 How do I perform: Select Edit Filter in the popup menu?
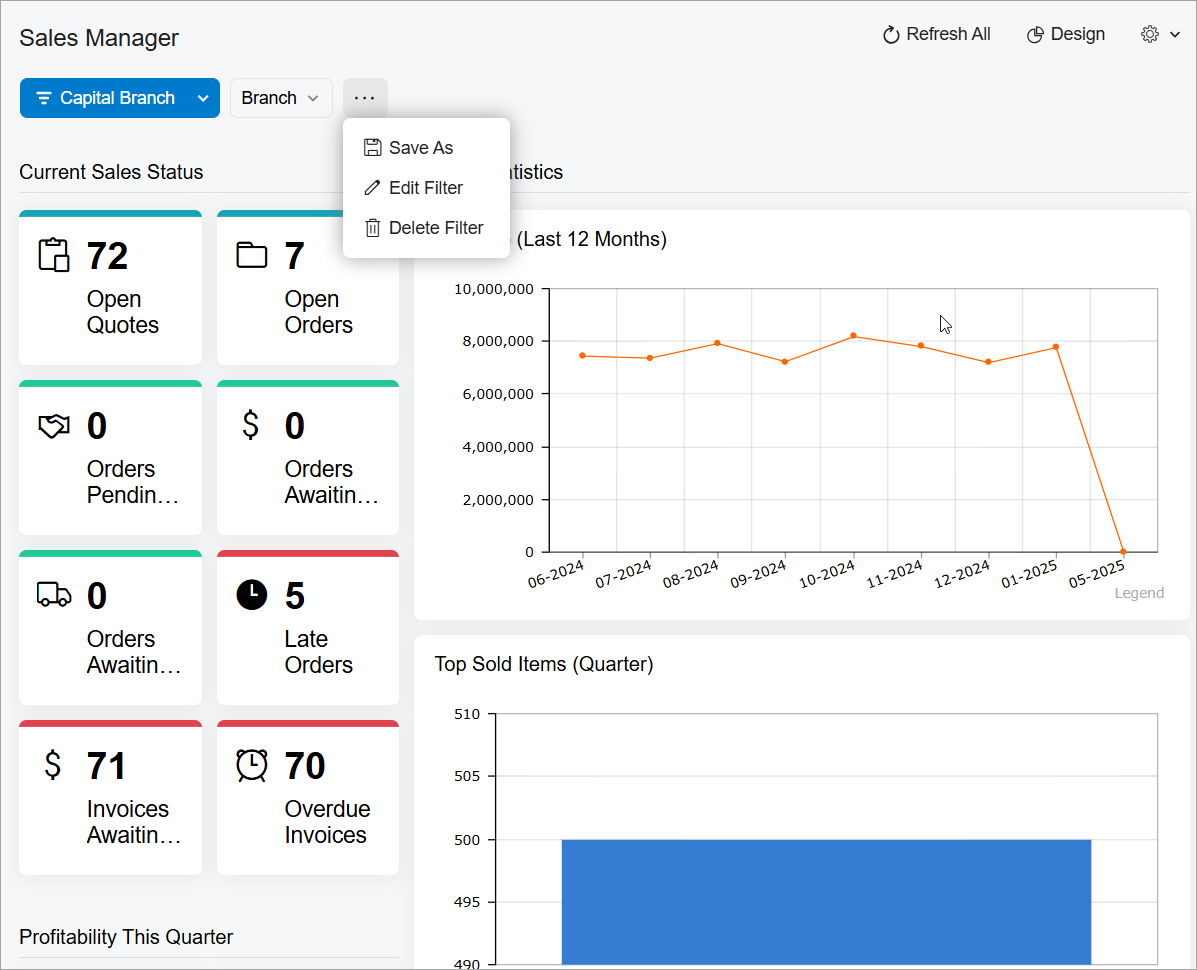tap(425, 188)
